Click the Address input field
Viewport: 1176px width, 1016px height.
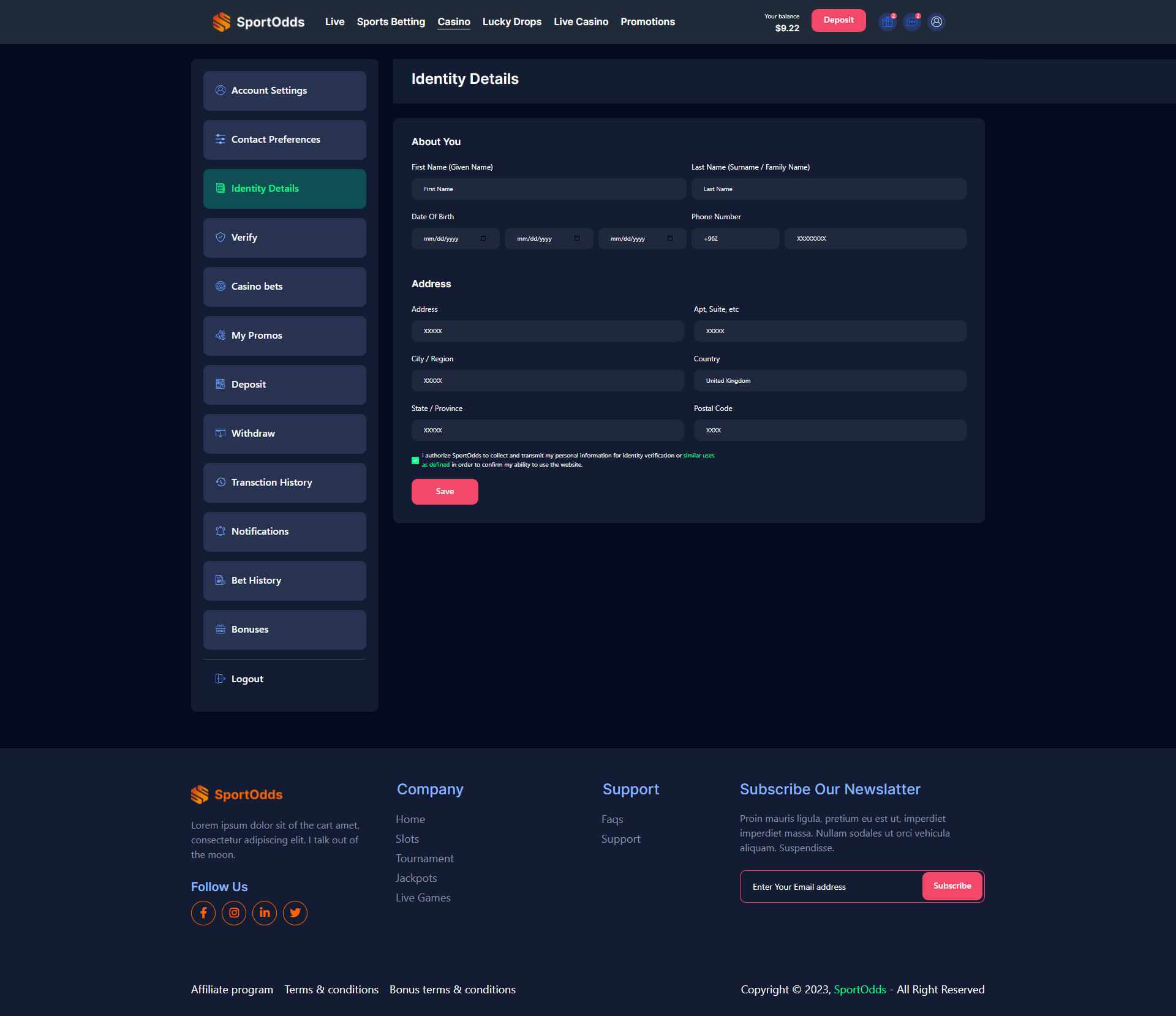click(548, 331)
